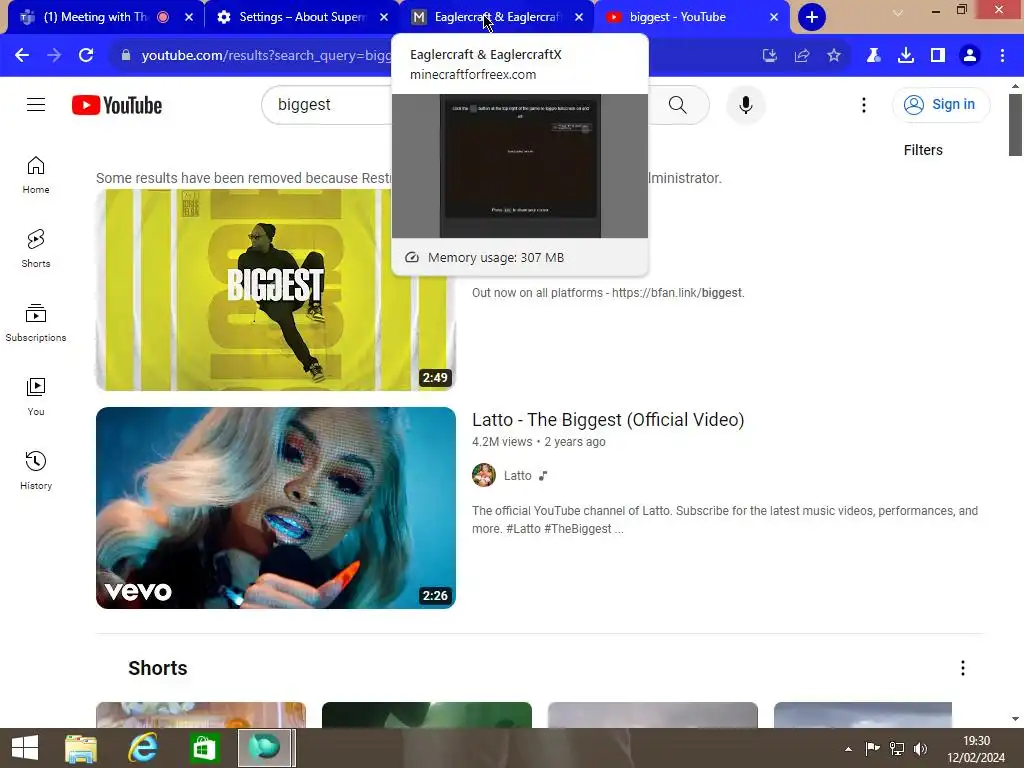
Task: Open the network tray icon
Action: pos(897,749)
